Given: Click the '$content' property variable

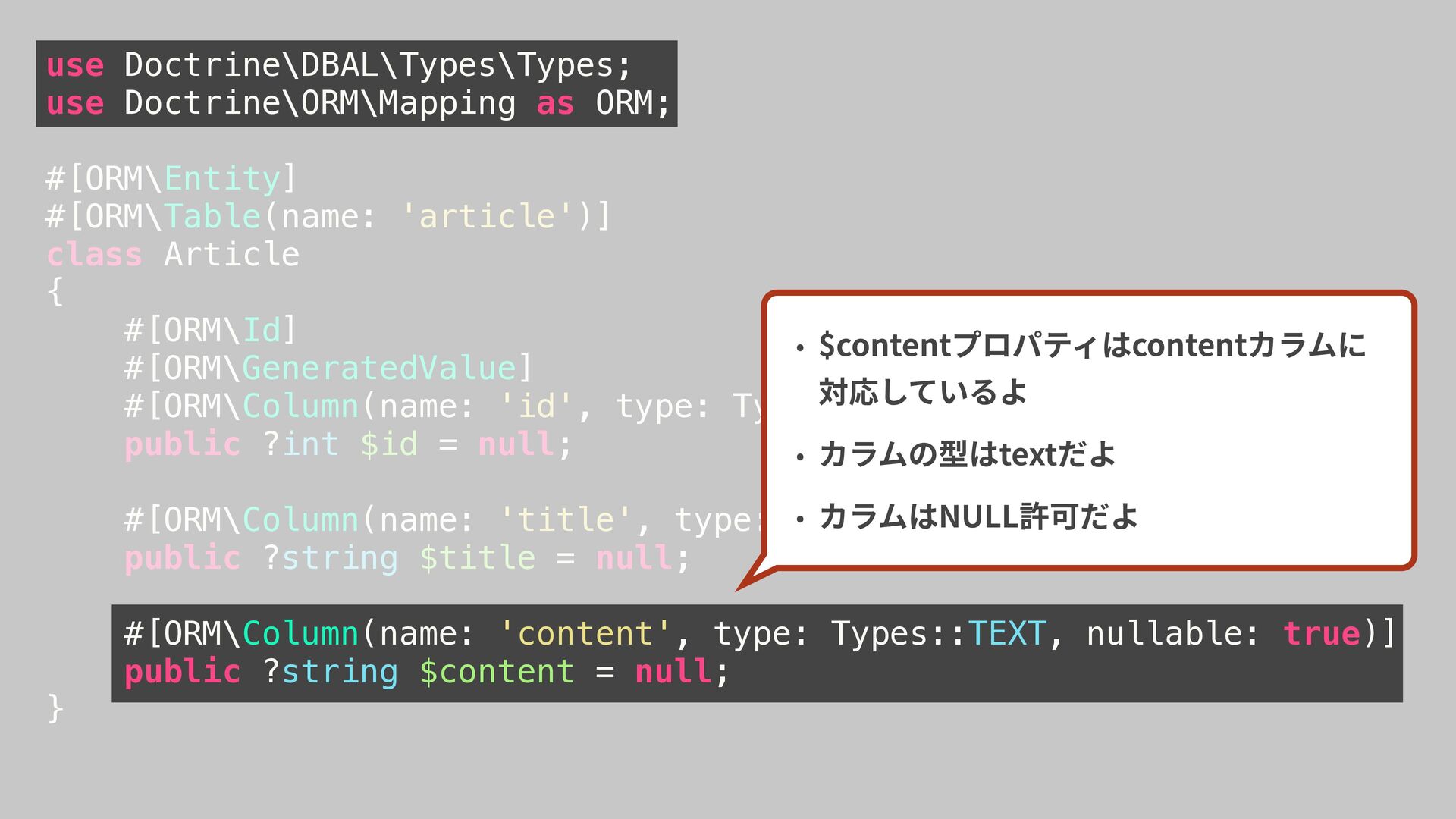Looking at the screenshot, I should 497,672.
